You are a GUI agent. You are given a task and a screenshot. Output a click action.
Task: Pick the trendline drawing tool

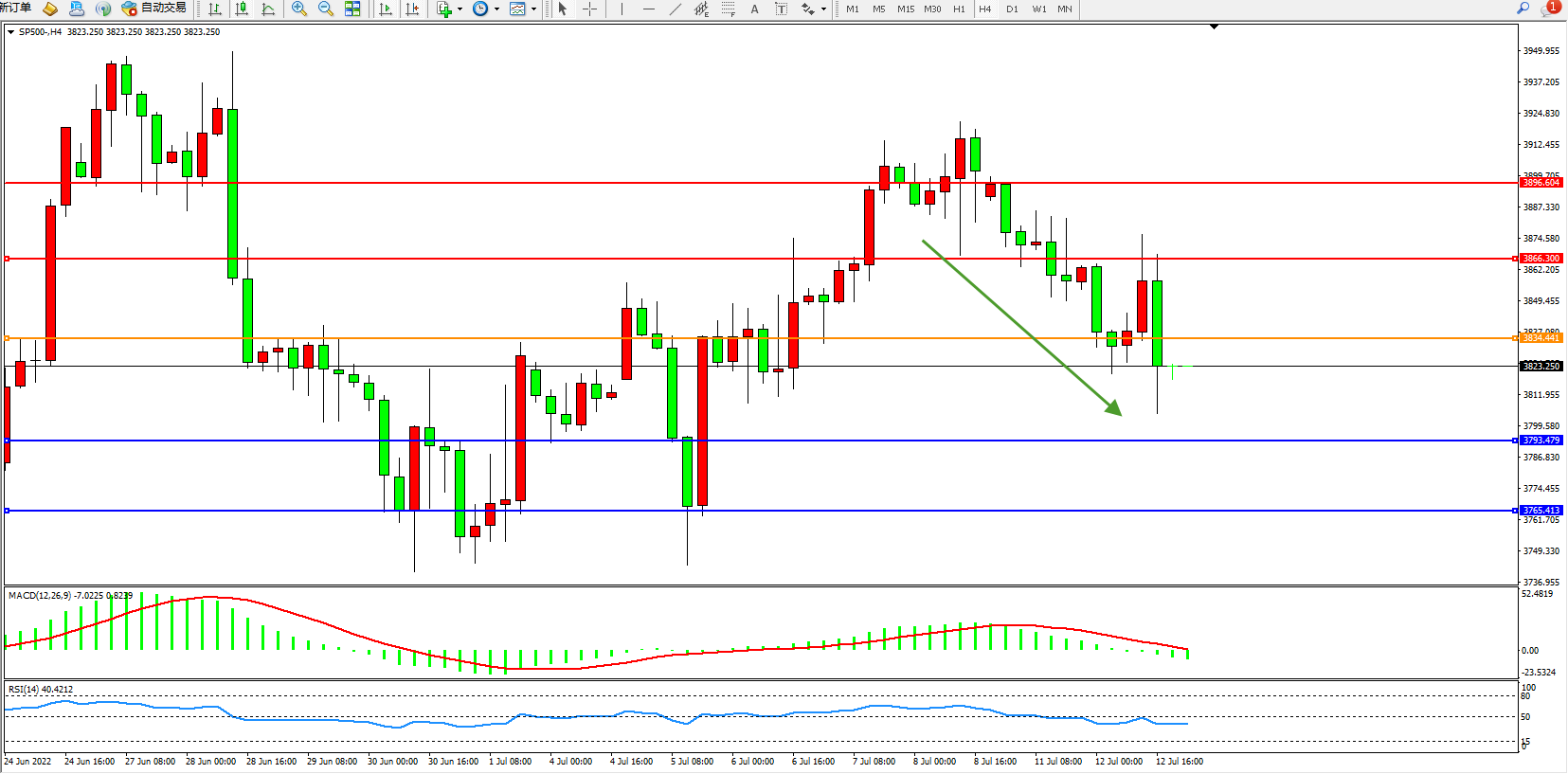[675, 9]
